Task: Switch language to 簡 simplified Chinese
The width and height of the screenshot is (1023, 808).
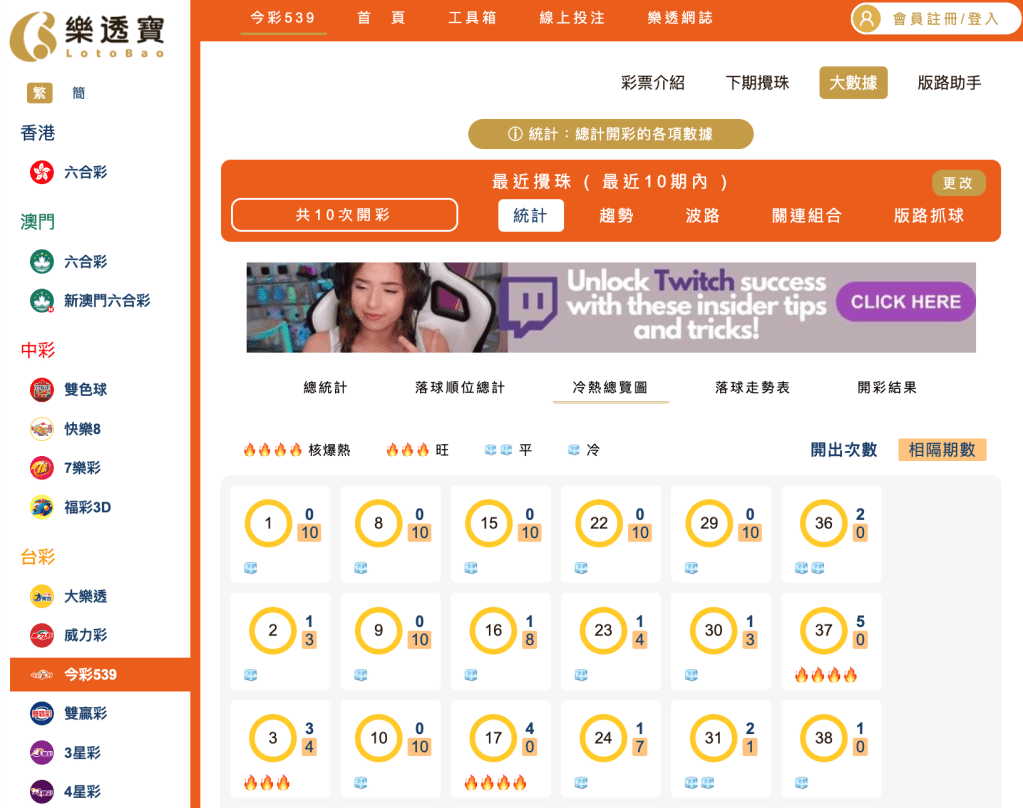Action: click(x=79, y=92)
